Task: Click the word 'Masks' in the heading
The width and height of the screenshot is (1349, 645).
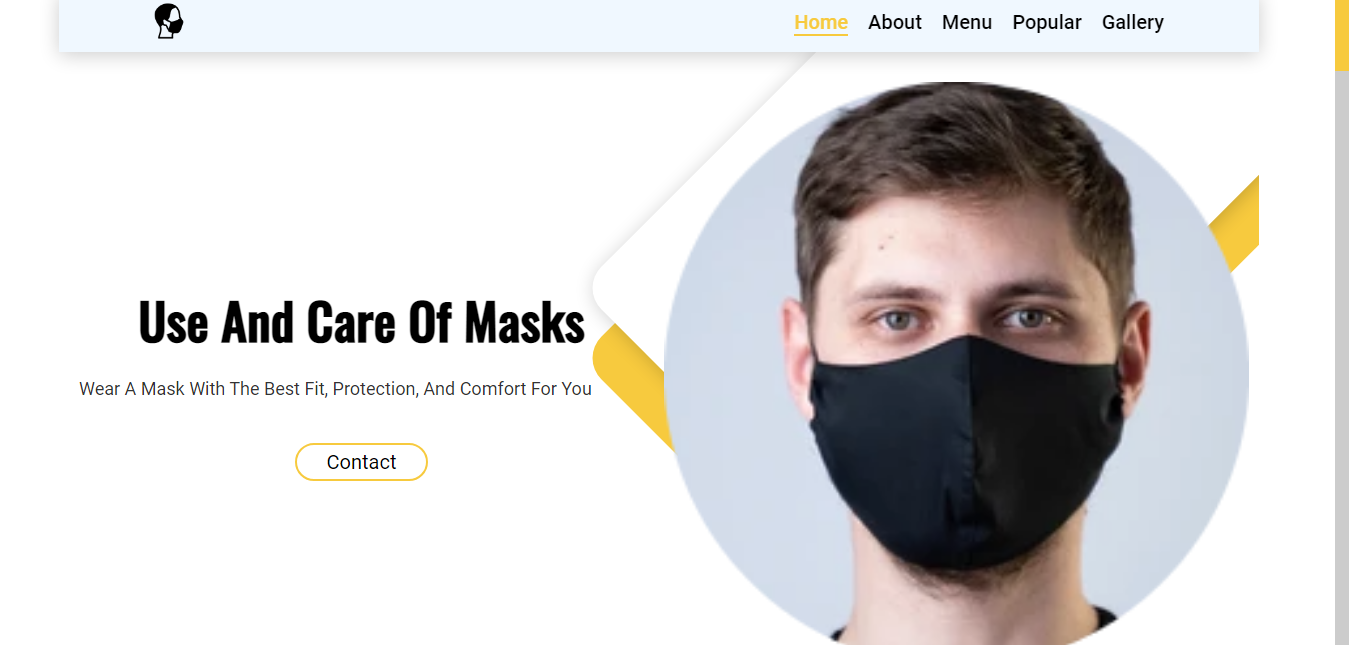Action: click(x=525, y=322)
